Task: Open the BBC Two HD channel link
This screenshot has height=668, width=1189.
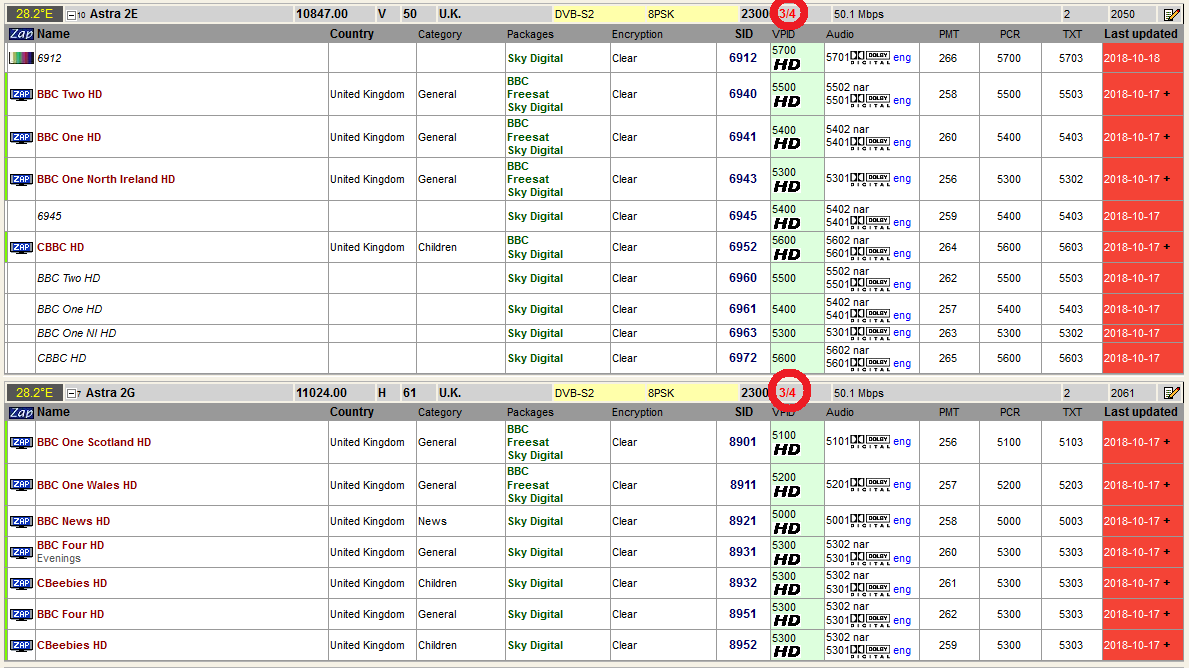Action: pyautogui.click(x=70, y=95)
